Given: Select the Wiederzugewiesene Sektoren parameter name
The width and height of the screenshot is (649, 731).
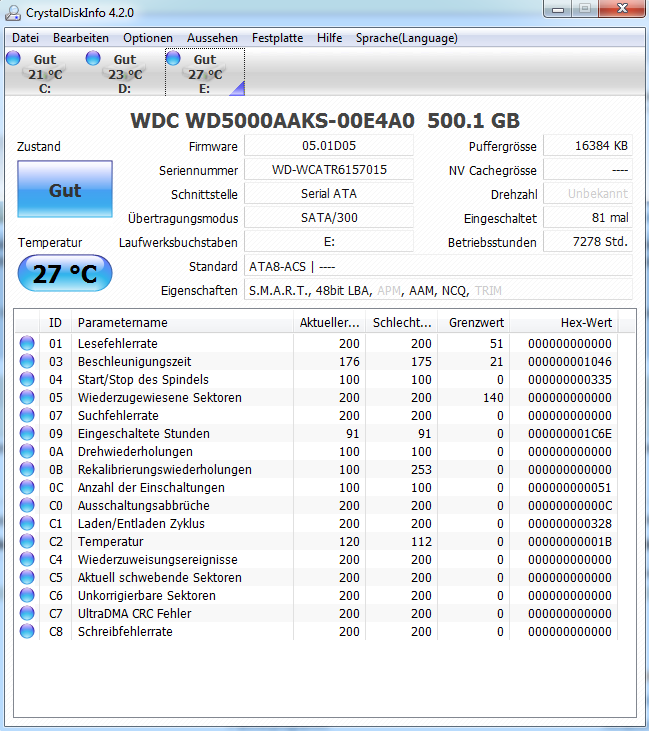Looking at the screenshot, I should (159, 398).
